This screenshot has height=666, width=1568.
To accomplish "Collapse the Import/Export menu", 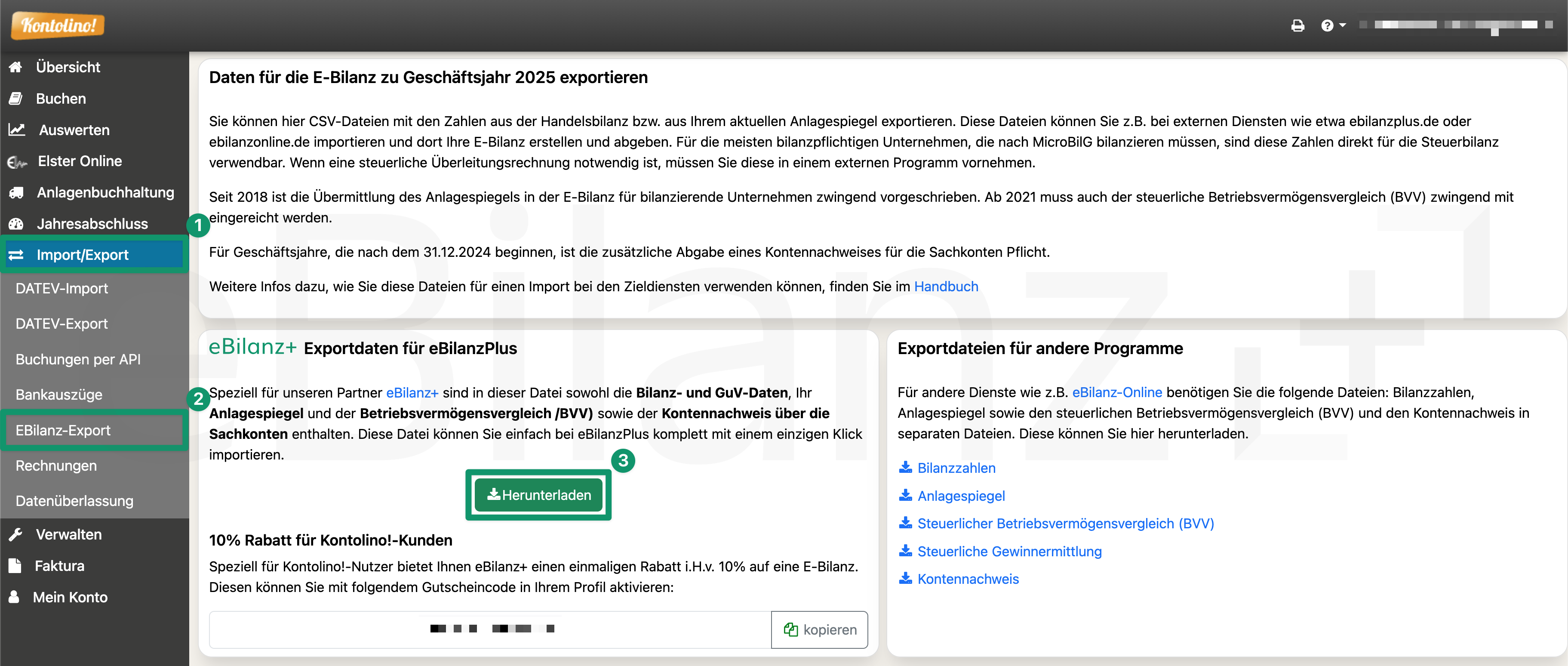I will 94,255.
